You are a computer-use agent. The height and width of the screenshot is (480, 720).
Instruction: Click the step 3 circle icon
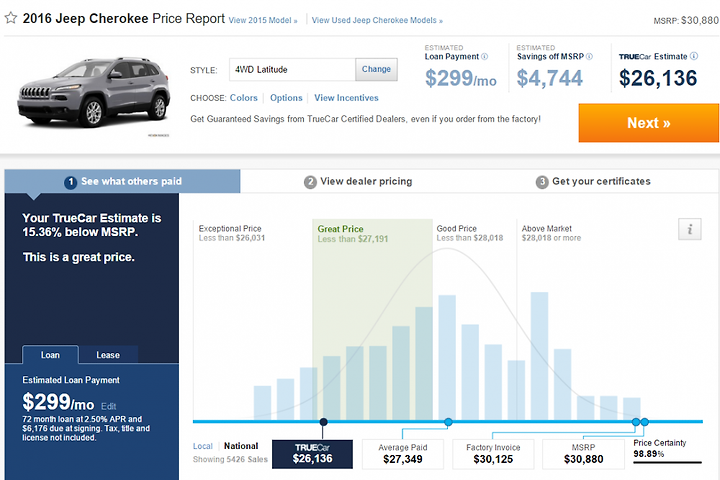pos(542,182)
